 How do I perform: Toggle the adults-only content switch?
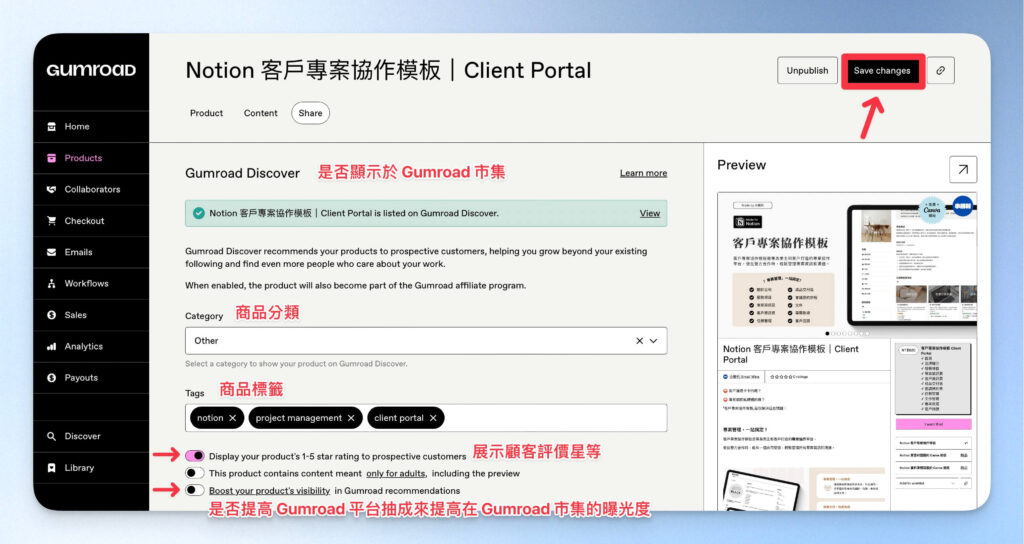[195, 473]
